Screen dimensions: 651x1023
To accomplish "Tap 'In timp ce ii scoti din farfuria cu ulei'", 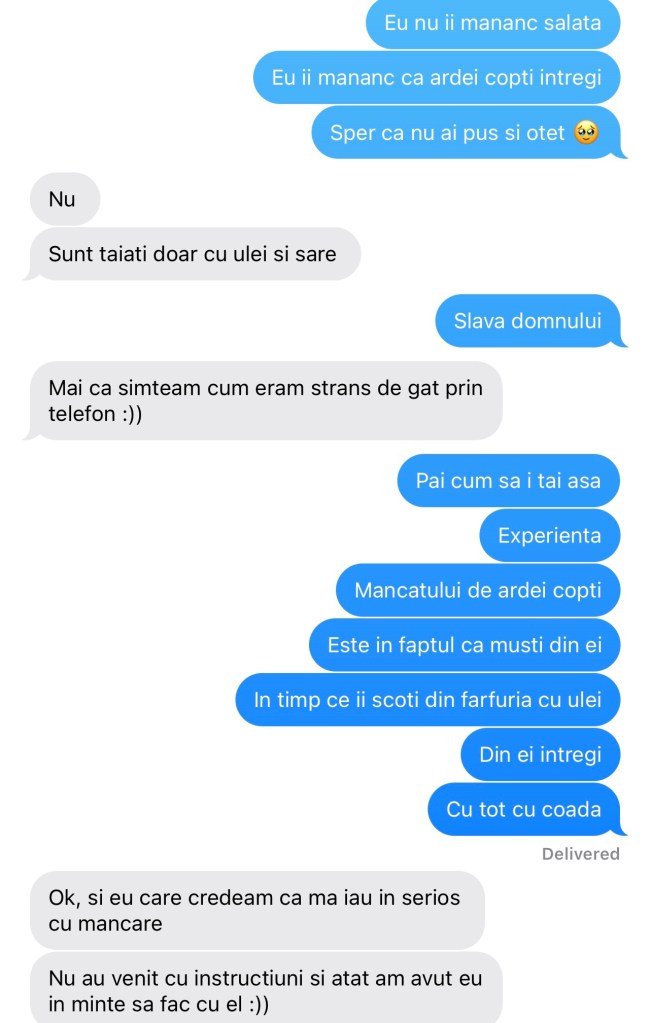I will click(427, 700).
